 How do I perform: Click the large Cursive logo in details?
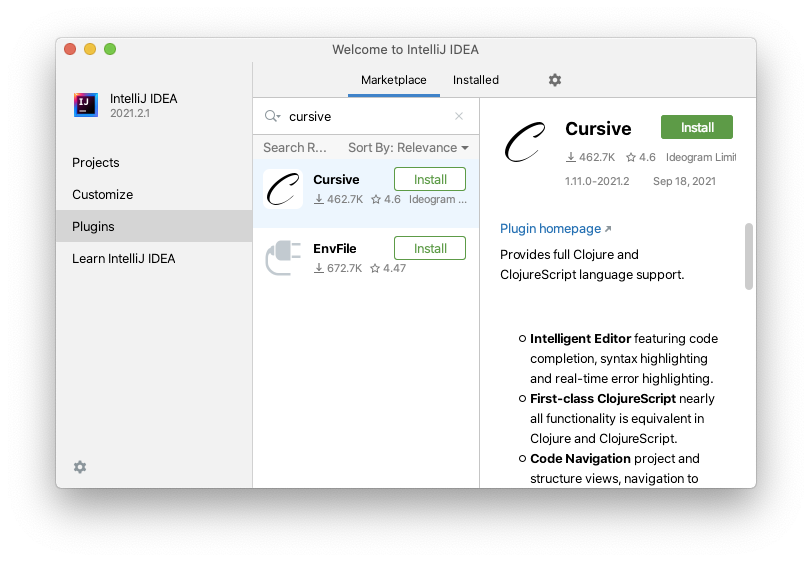(x=525, y=142)
